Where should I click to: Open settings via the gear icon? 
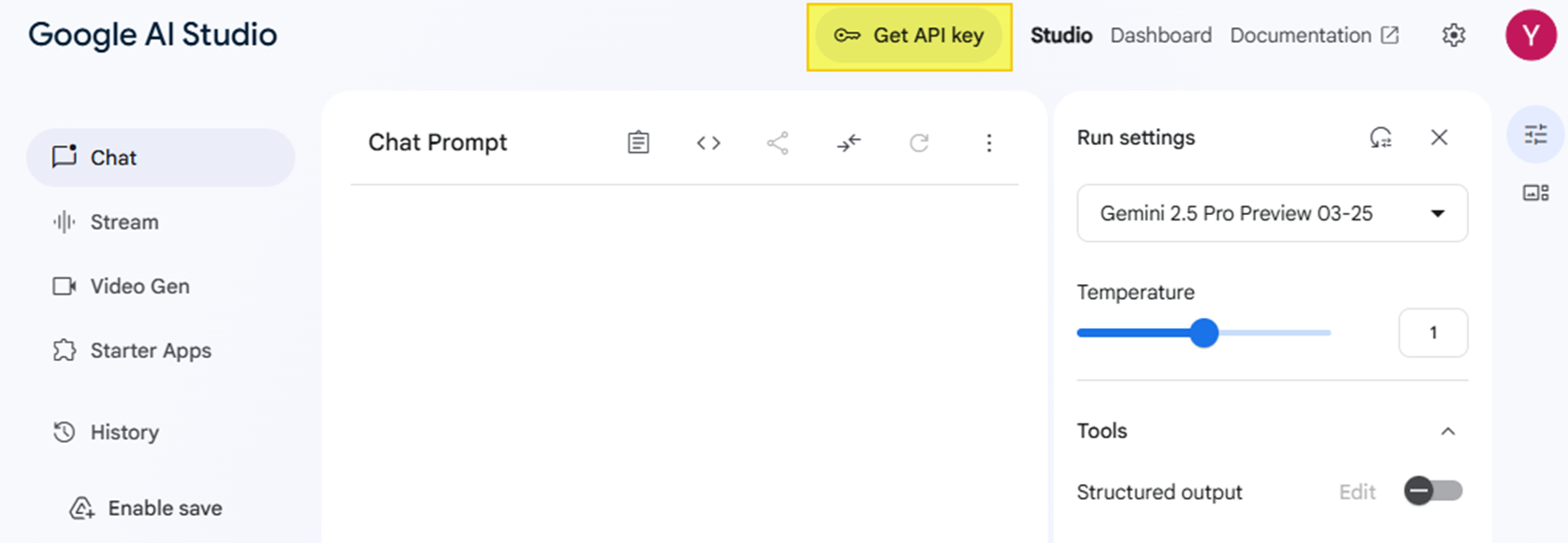tap(1453, 36)
